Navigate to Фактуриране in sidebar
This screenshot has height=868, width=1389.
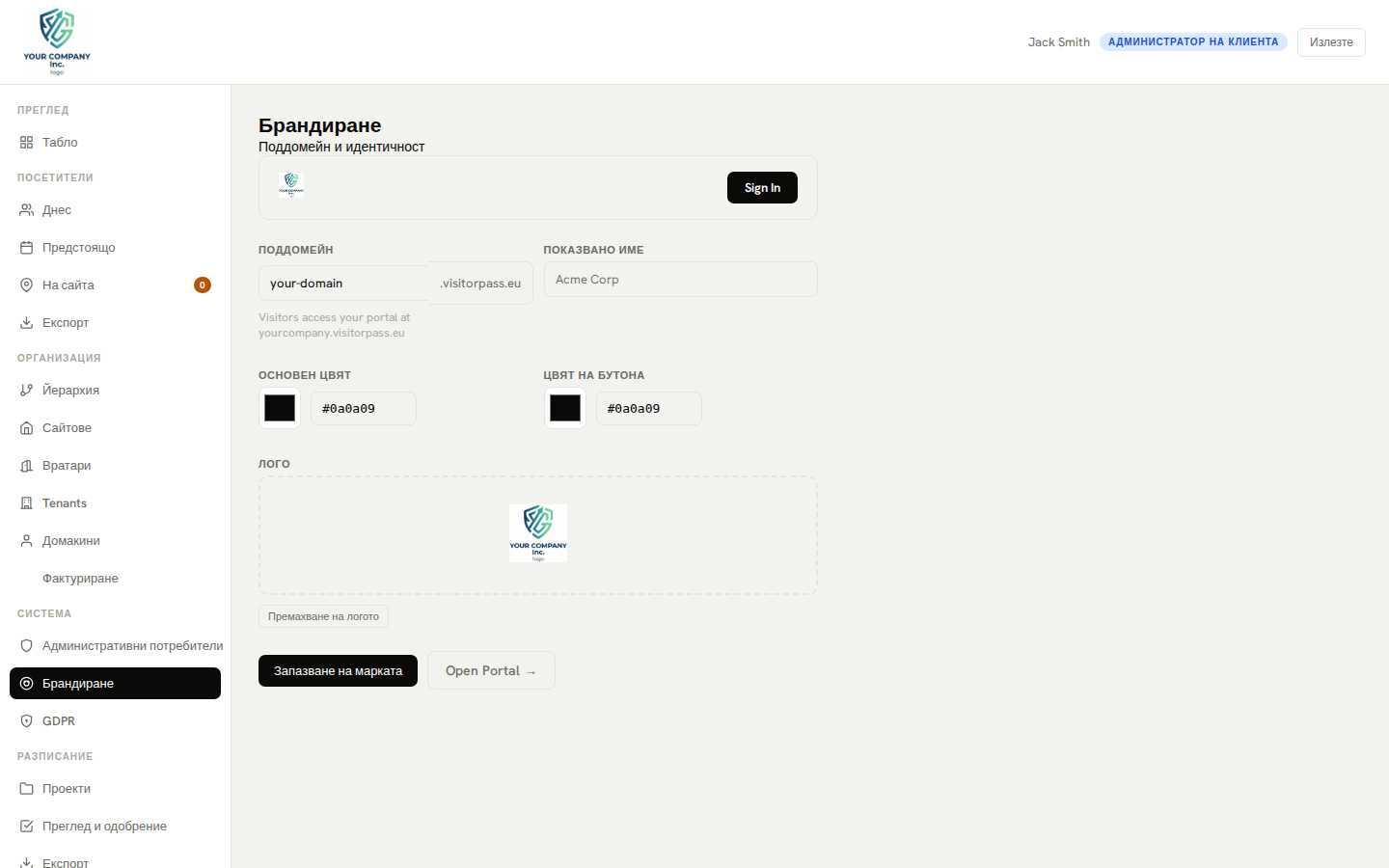tap(80, 579)
